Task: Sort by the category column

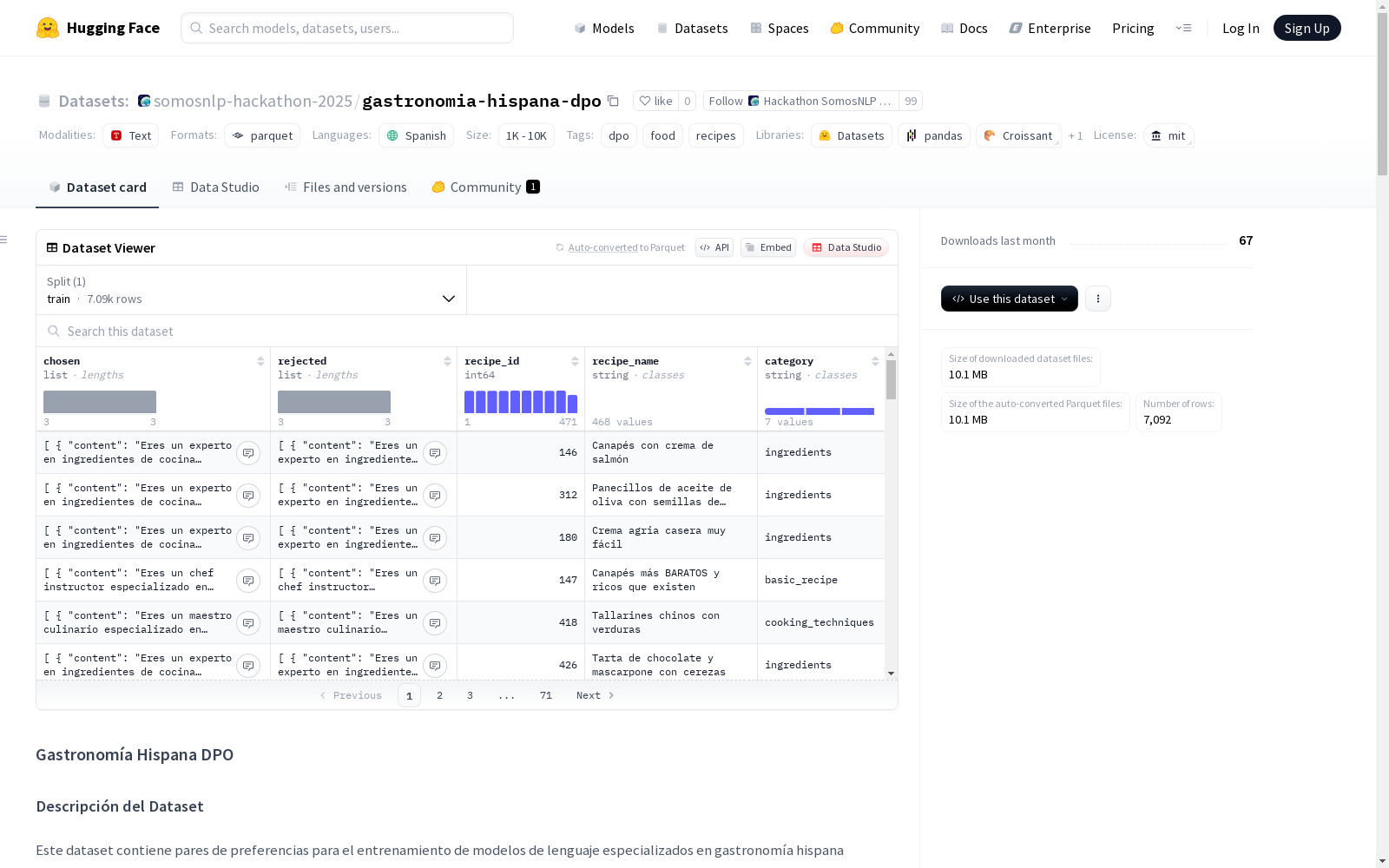Action: [x=875, y=361]
